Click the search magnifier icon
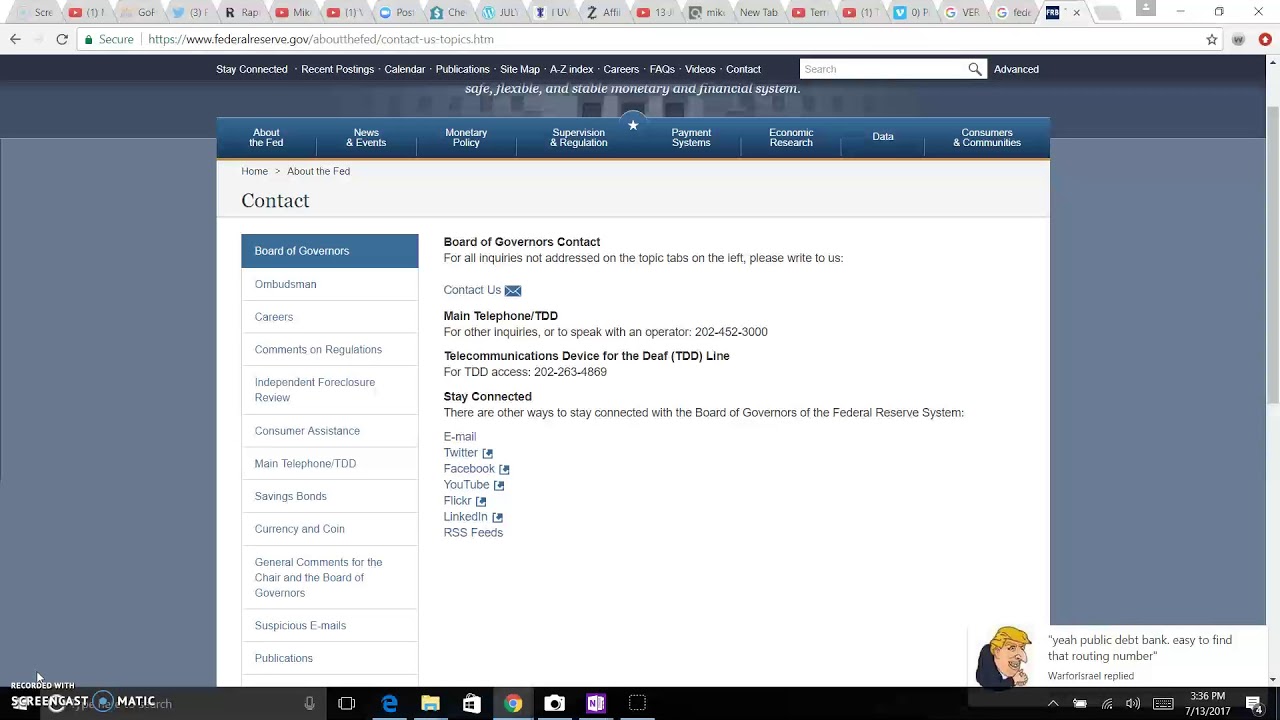This screenshot has height=720, width=1280. coord(974,69)
